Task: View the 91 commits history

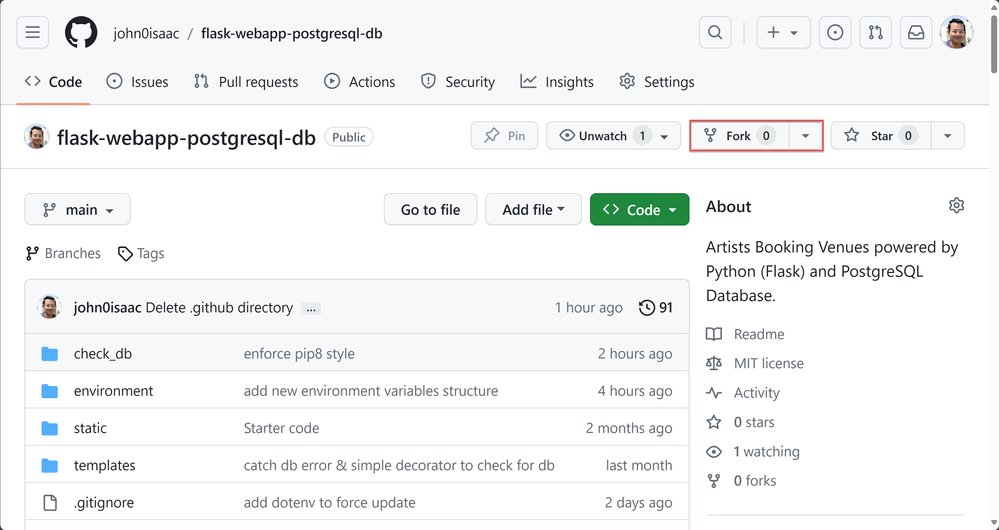Action: coord(656,308)
